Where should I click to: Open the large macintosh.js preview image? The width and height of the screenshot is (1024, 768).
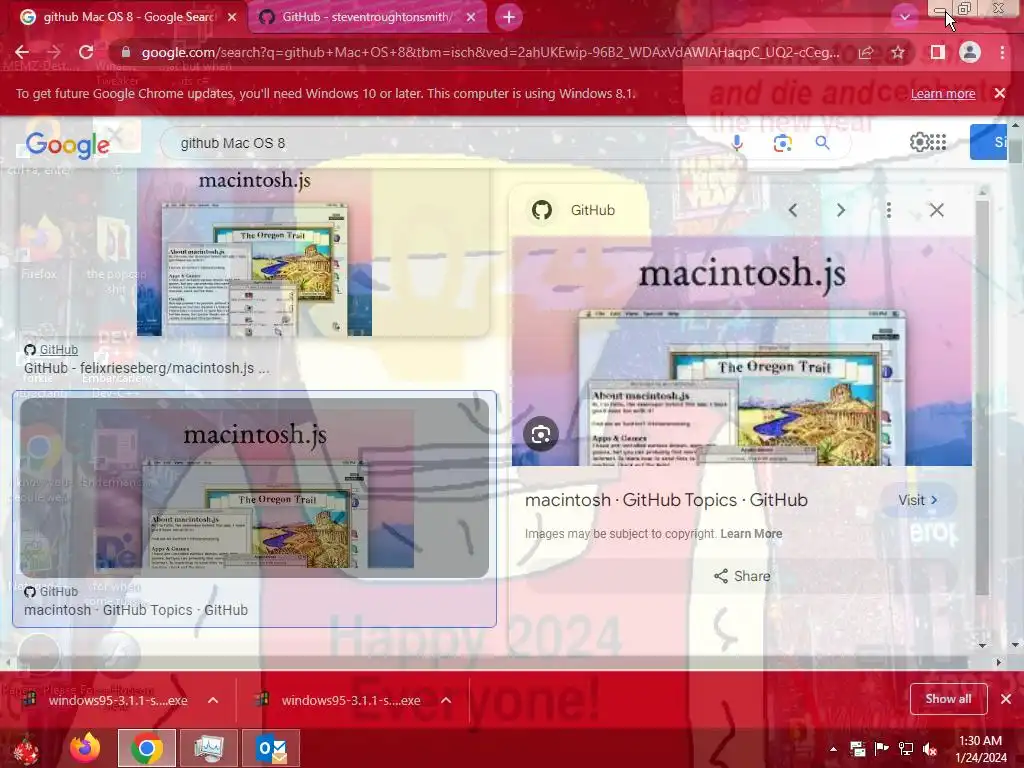pyautogui.click(x=742, y=351)
